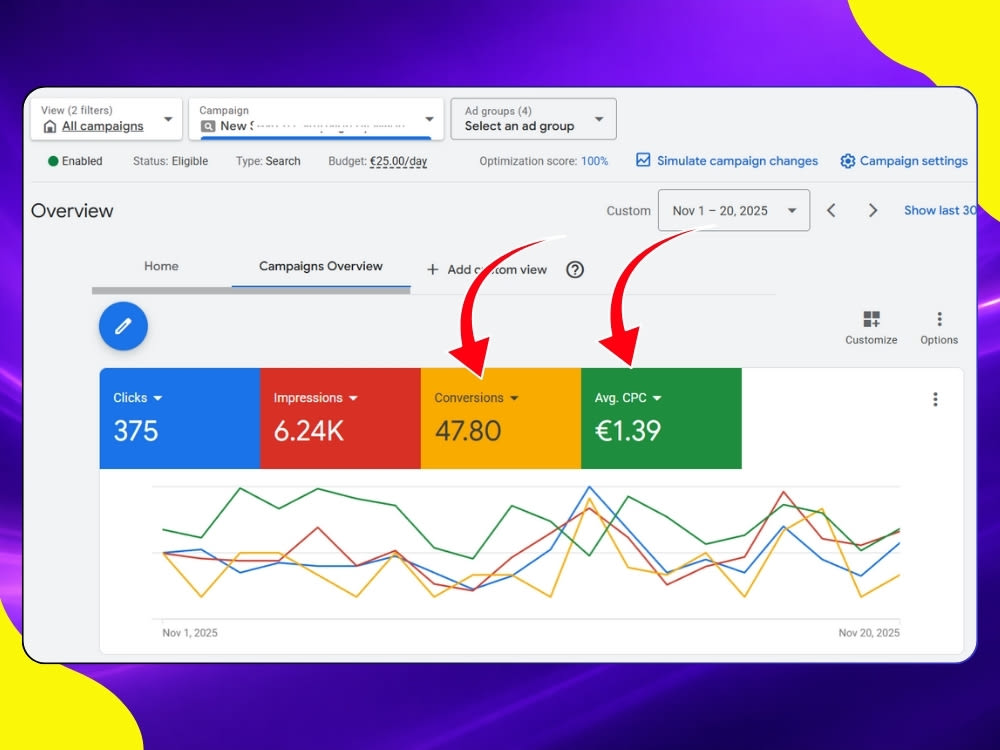Select the blue Clicks scorecard tile
This screenshot has height=750, width=1000.
pyautogui.click(x=180, y=418)
